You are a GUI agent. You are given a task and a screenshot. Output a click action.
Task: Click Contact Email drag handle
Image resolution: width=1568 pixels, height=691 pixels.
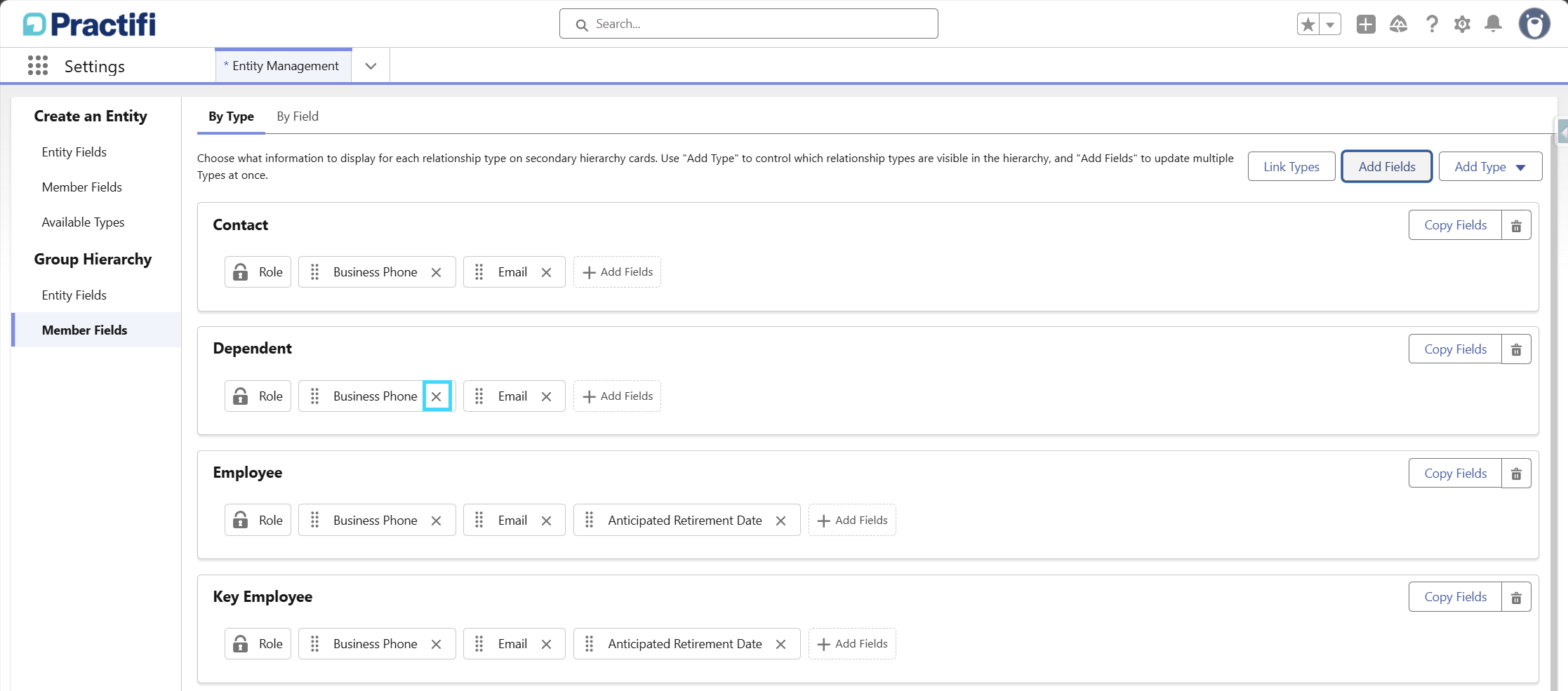(479, 272)
